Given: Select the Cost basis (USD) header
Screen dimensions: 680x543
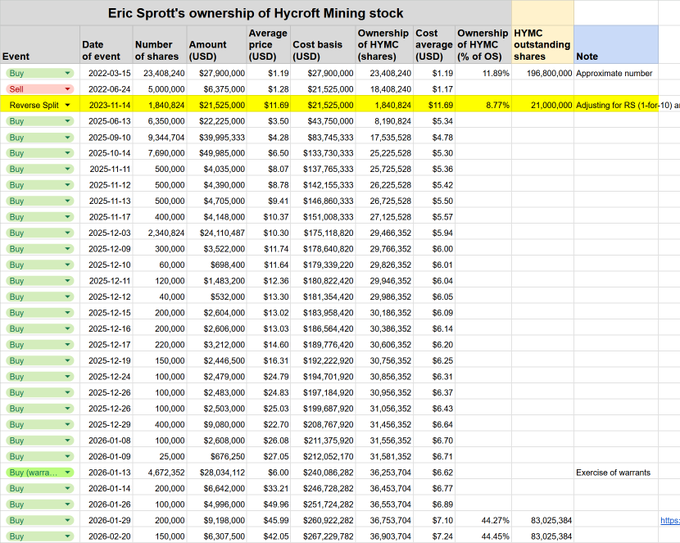Looking at the screenshot, I should 323,45.
